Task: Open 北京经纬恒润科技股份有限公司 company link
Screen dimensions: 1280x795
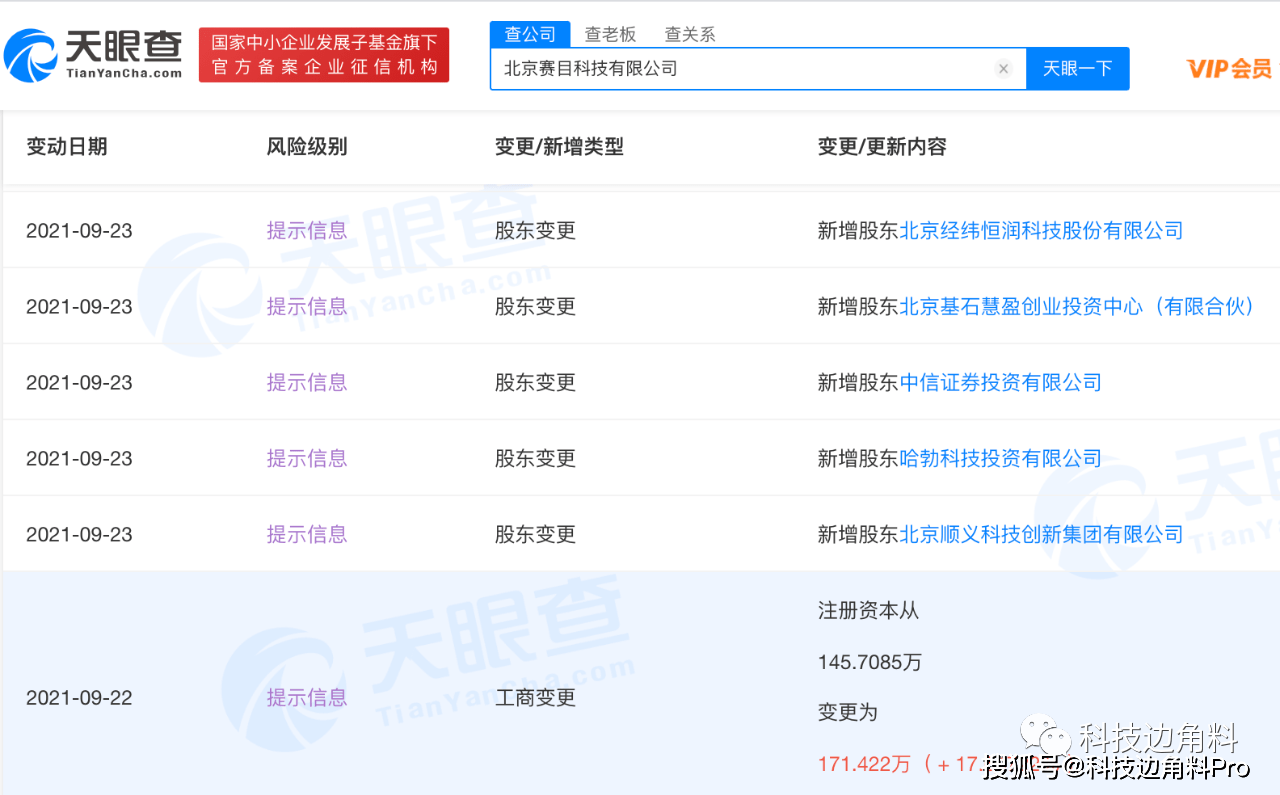Action: coord(1041,231)
